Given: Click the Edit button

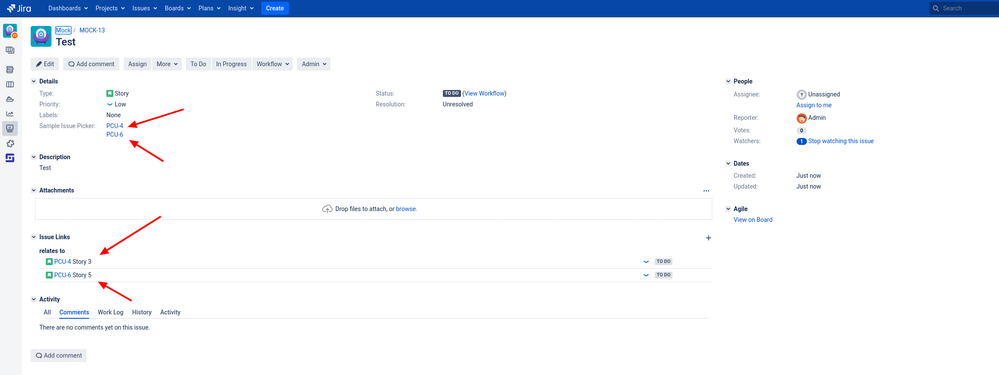Looking at the screenshot, I should click(x=45, y=64).
